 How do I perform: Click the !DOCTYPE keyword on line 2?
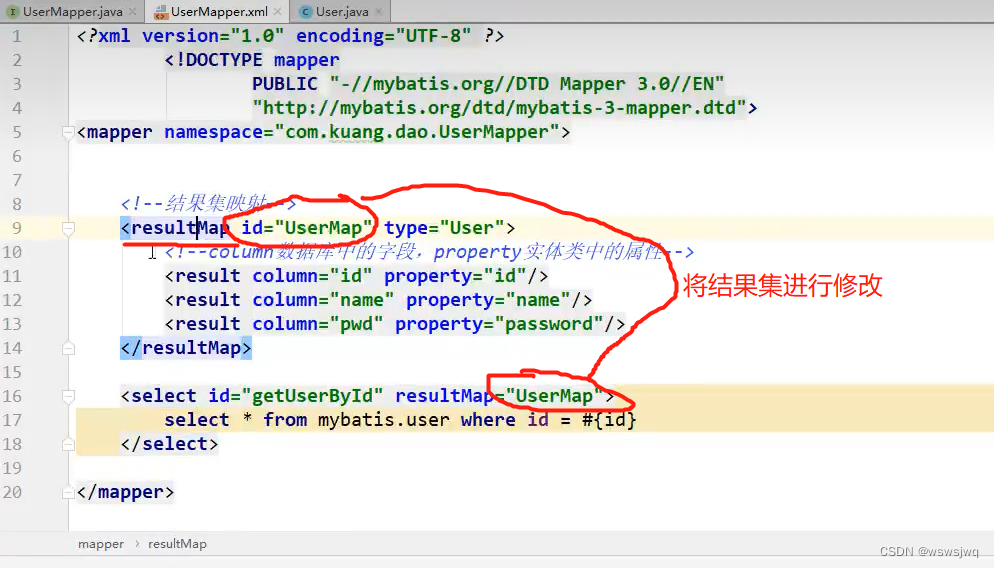click(x=219, y=60)
